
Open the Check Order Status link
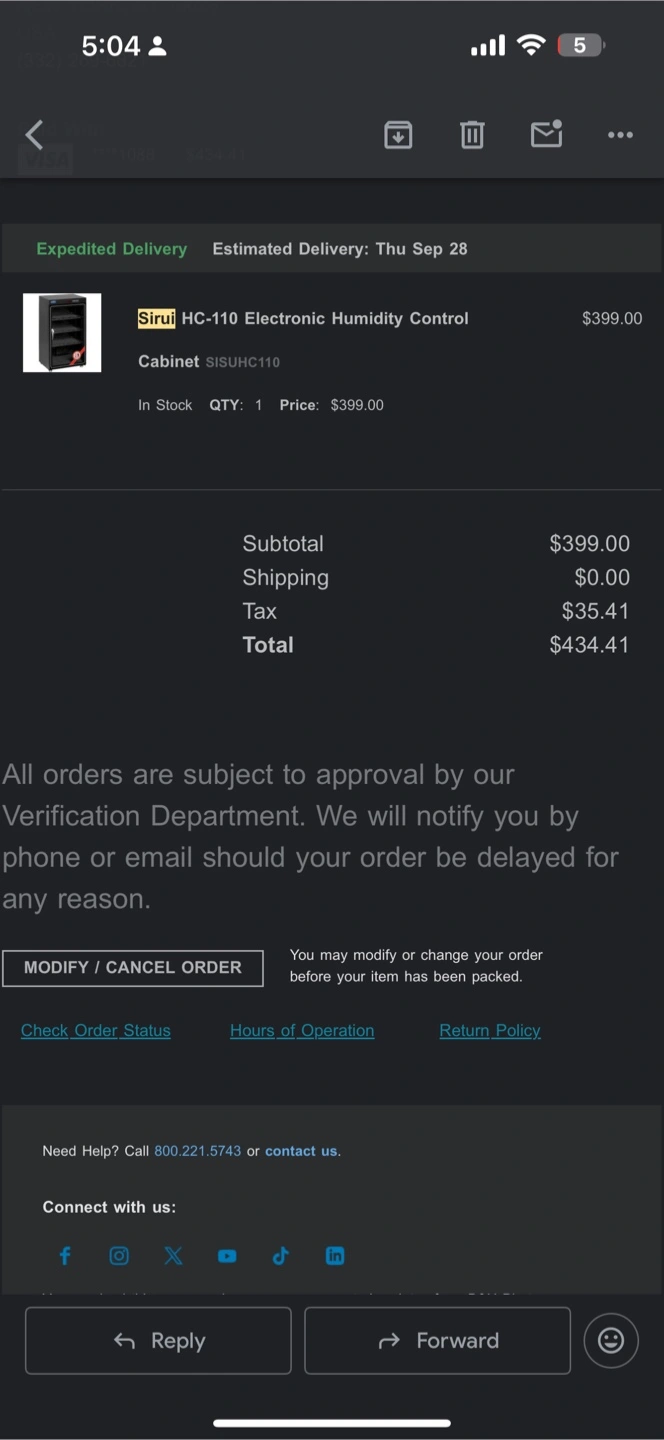96,1031
